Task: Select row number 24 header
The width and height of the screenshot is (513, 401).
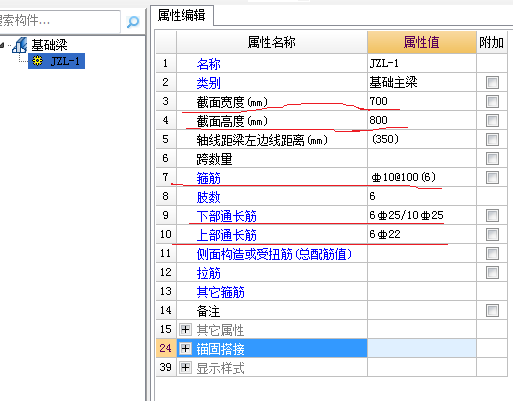Action: 166,348
